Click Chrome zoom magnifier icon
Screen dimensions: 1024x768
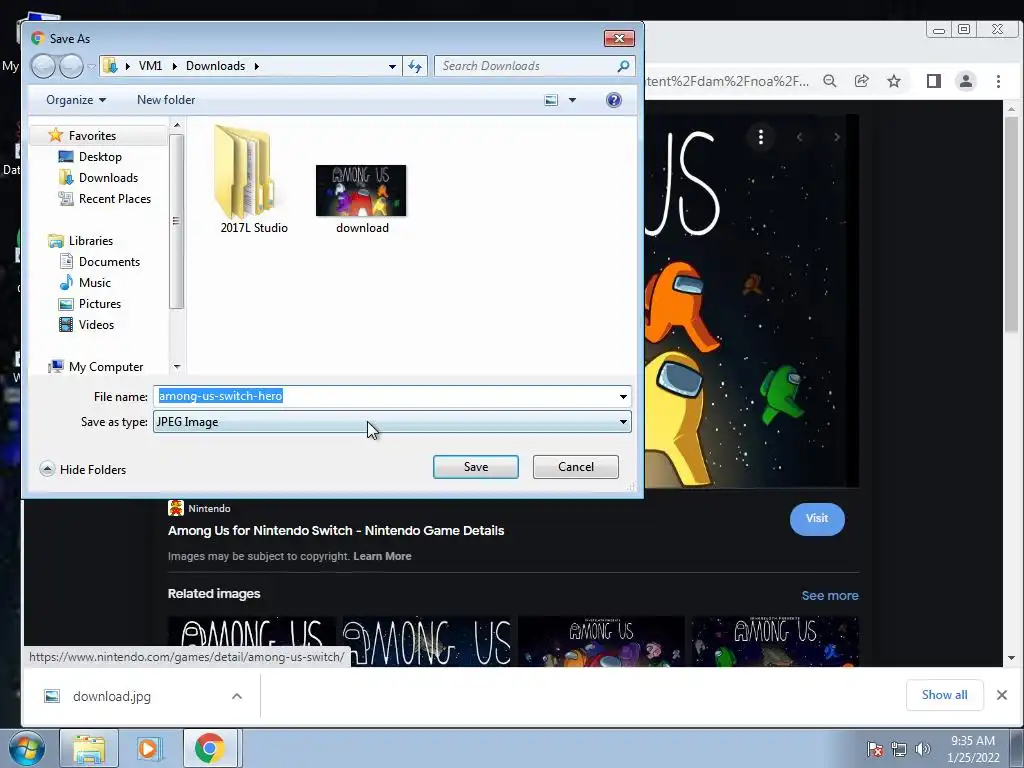click(x=829, y=81)
